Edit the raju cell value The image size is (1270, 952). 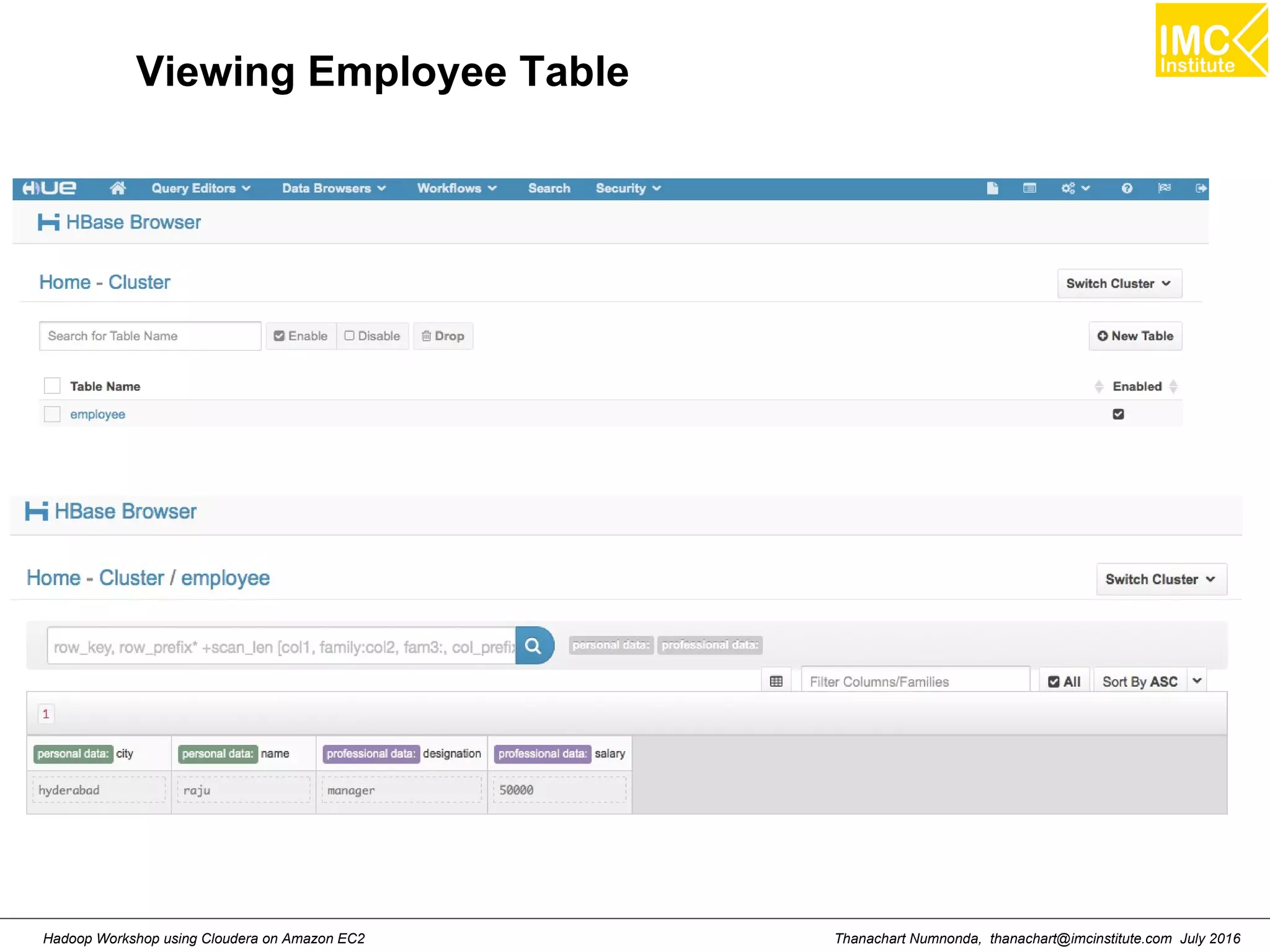[244, 790]
